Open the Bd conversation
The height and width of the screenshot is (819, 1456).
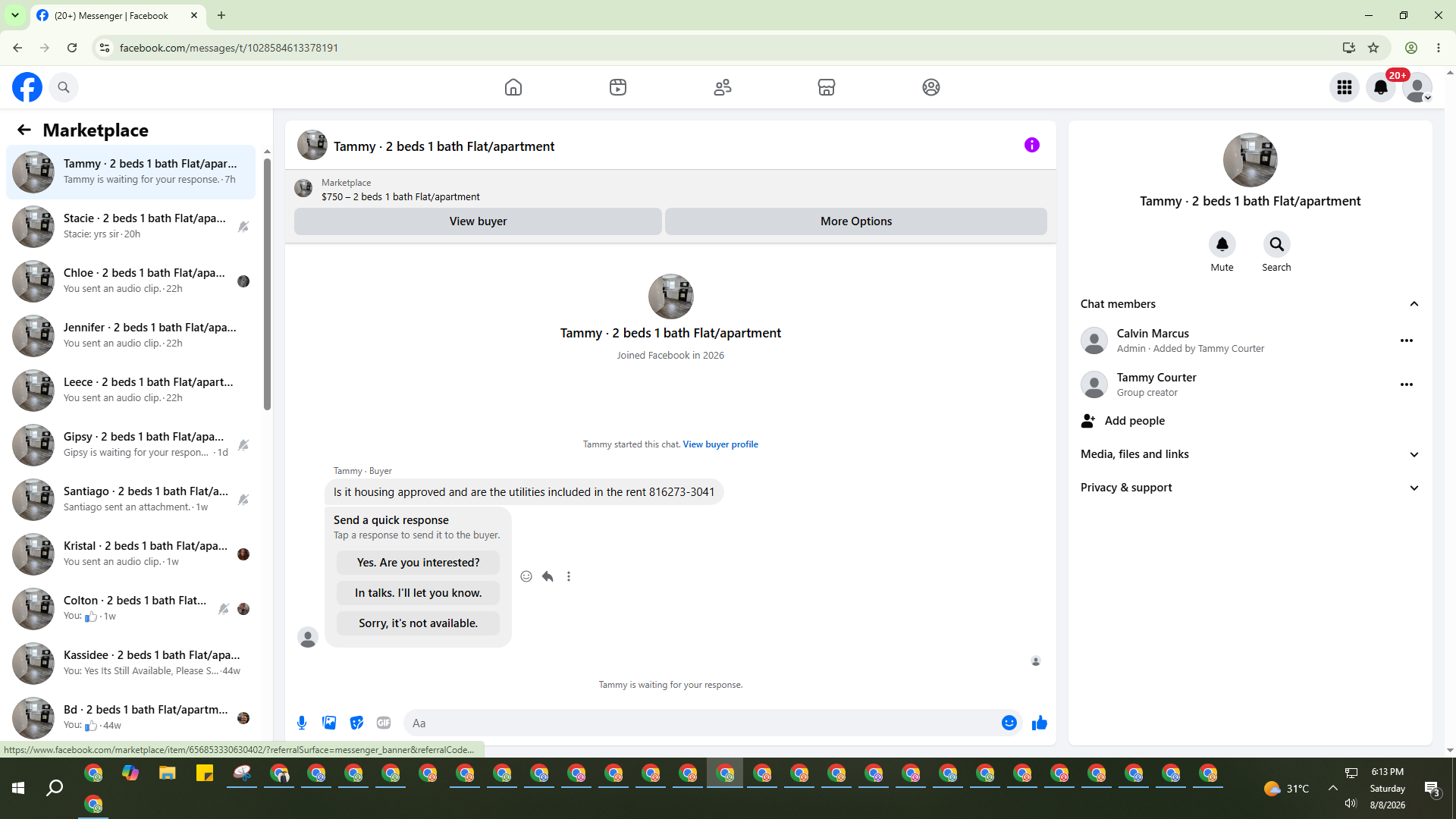131,716
